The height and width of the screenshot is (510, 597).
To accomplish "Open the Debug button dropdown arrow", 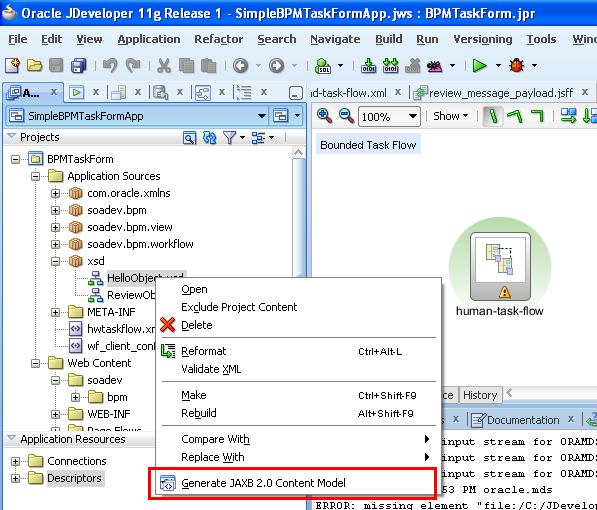I will click(x=535, y=66).
